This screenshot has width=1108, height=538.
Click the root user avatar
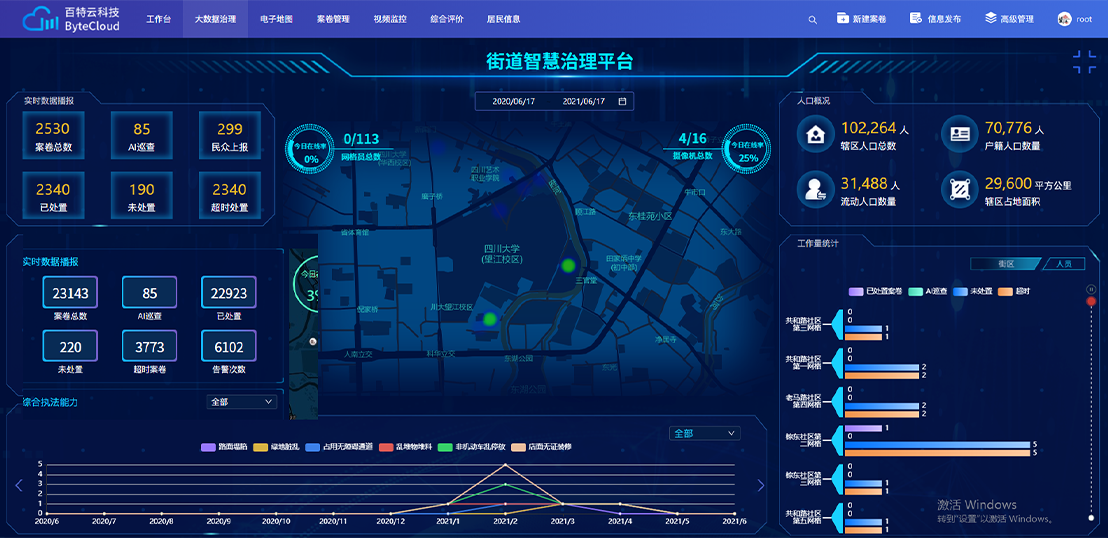[x=1064, y=19]
